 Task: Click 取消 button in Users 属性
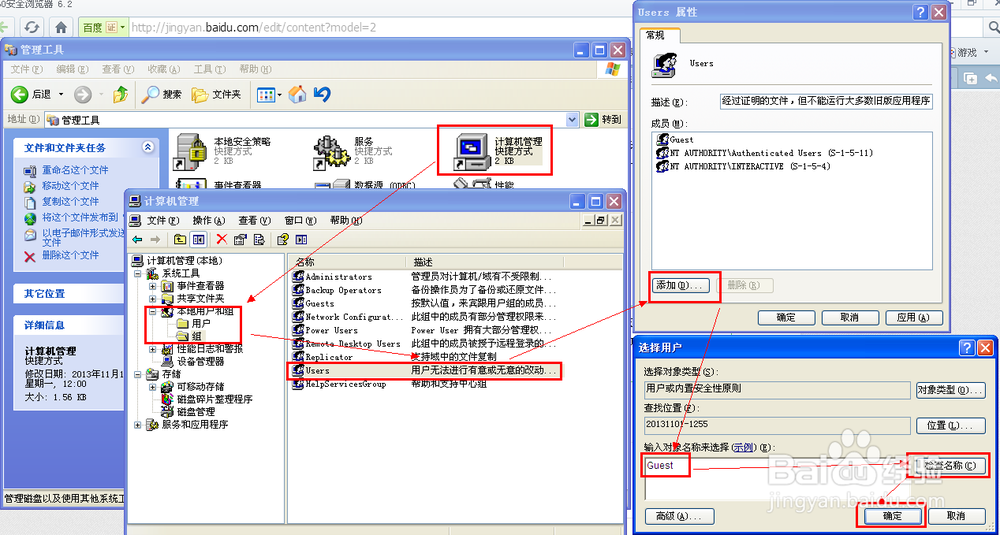pos(849,317)
